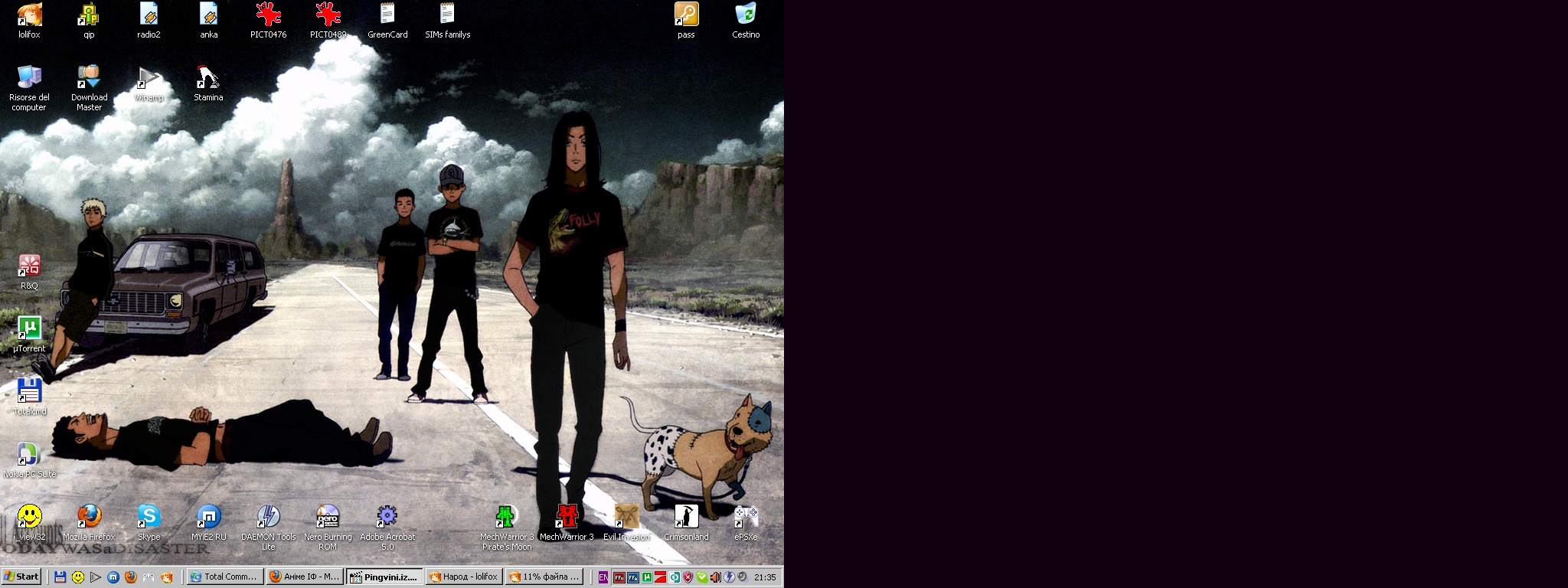Click the µTorrent tray icon
The width and height of the screenshot is (1568, 588).
(647, 577)
